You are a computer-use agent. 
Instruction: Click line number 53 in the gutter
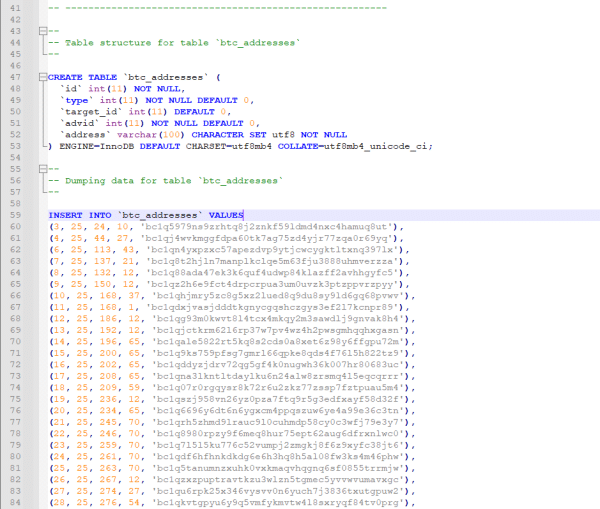(x=15, y=145)
